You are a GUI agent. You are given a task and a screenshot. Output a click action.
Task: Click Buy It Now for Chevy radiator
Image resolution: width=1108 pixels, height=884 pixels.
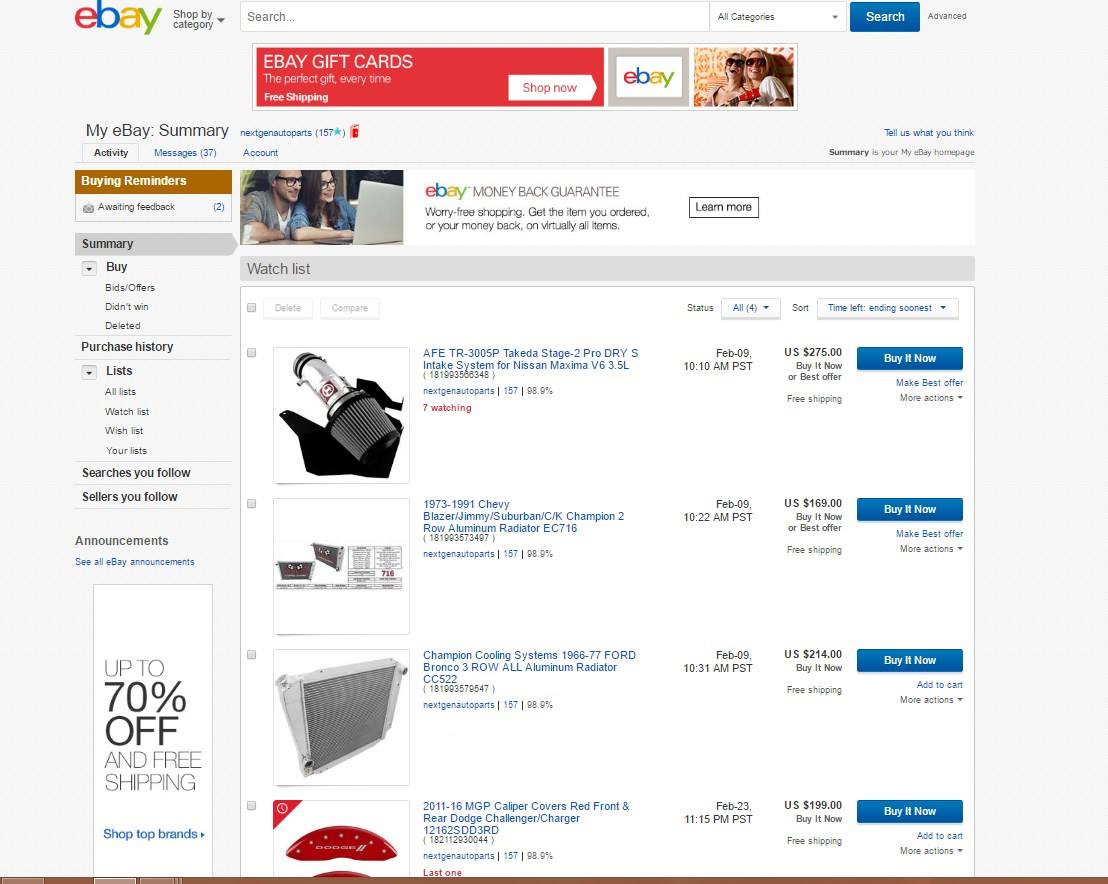[x=909, y=509]
